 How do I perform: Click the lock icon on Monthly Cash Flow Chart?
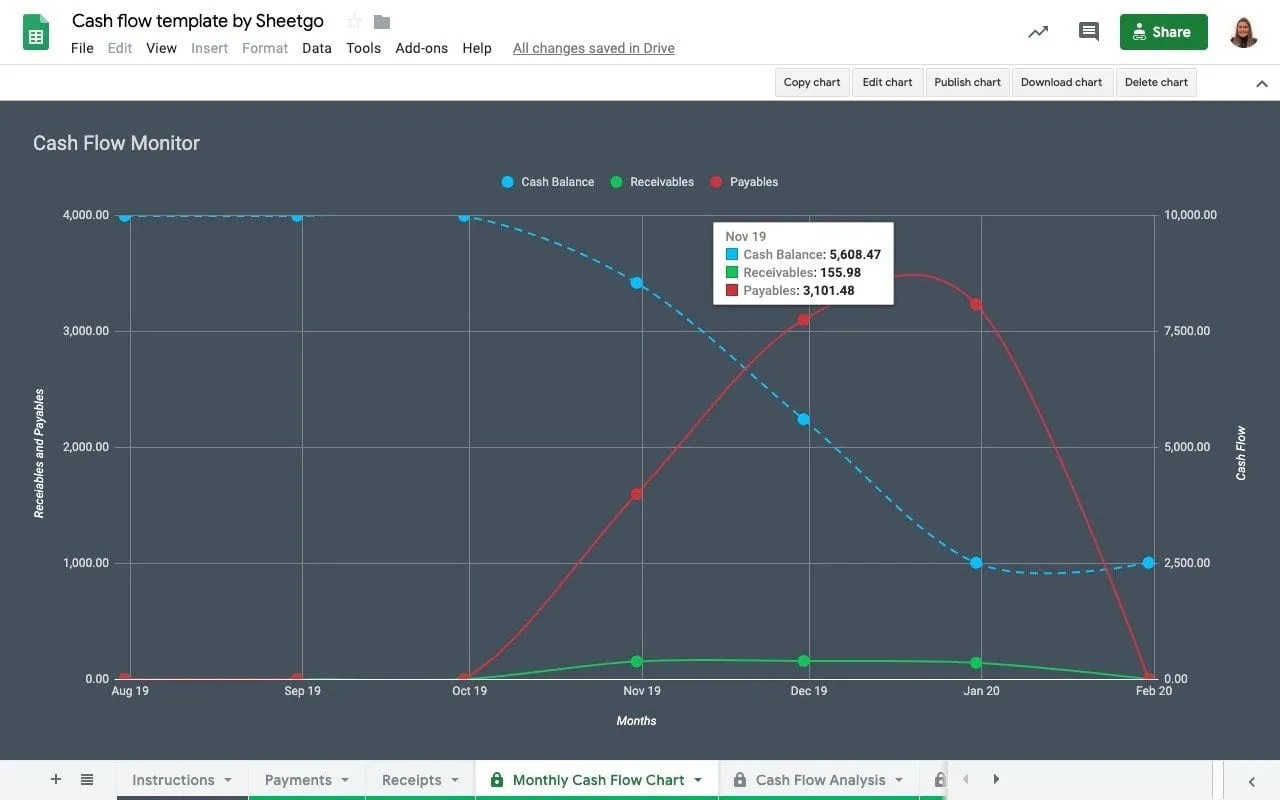coord(497,779)
